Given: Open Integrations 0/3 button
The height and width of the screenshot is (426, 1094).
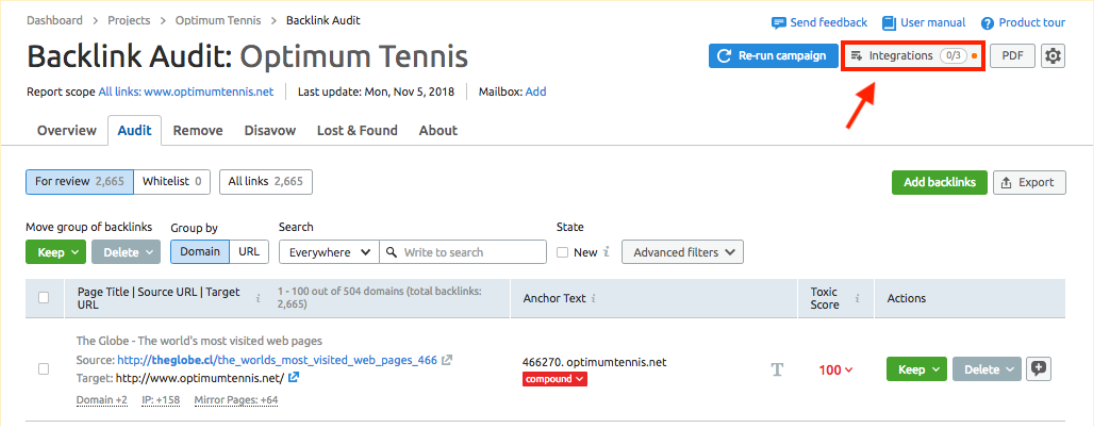Looking at the screenshot, I should click(913, 56).
